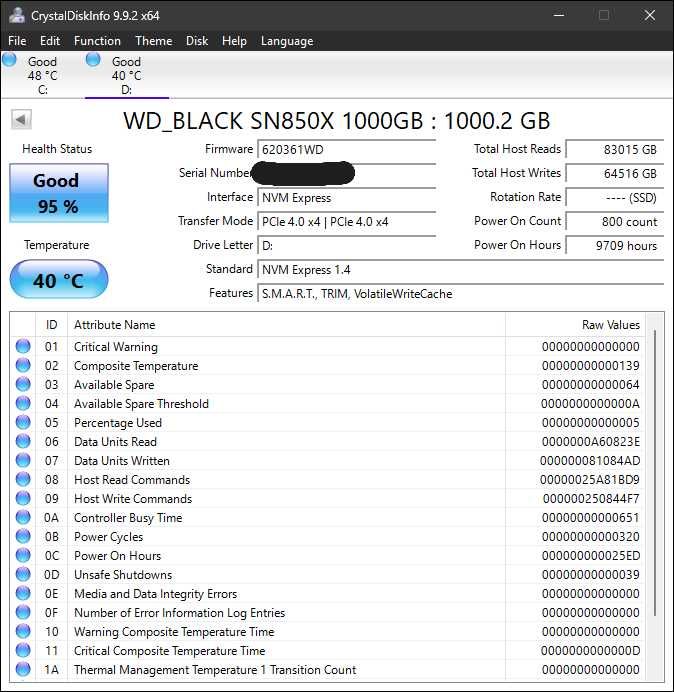This screenshot has width=674, height=692.
Task: Click the attribute list vertical scrollbar
Action: [x=655, y=473]
